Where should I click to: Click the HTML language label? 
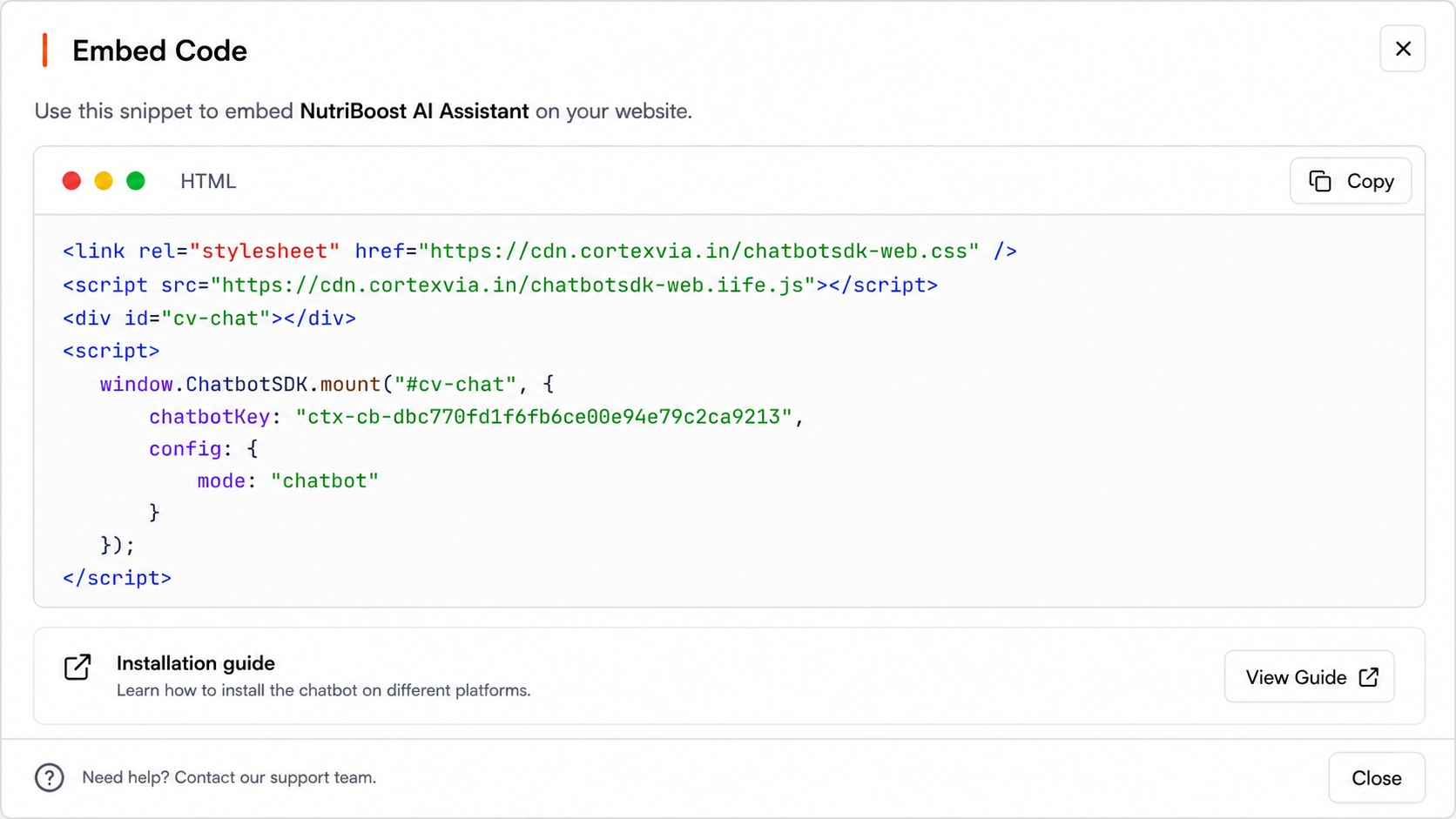(x=208, y=181)
